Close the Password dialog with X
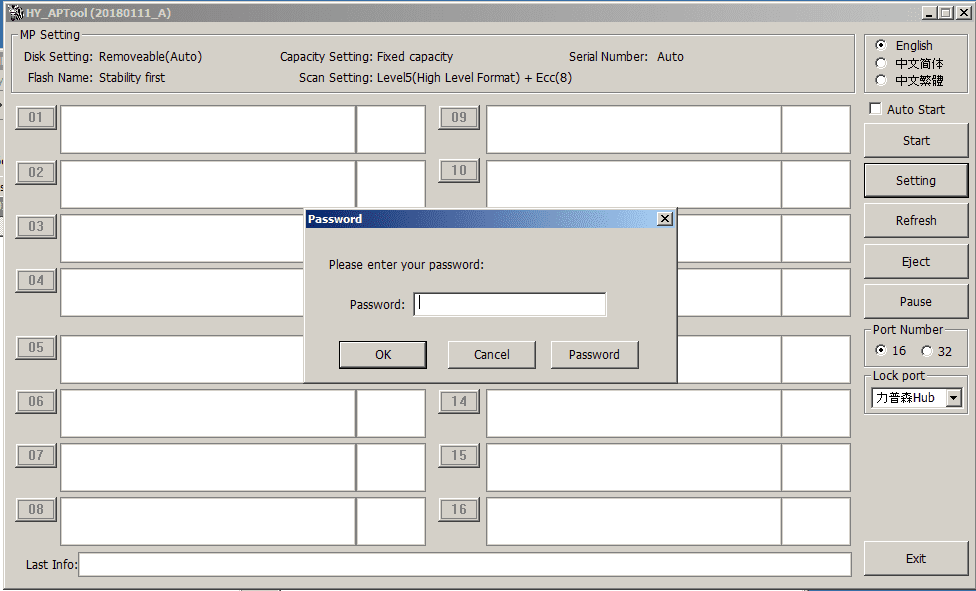This screenshot has width=976, height=591. click(x=665, y=219)
